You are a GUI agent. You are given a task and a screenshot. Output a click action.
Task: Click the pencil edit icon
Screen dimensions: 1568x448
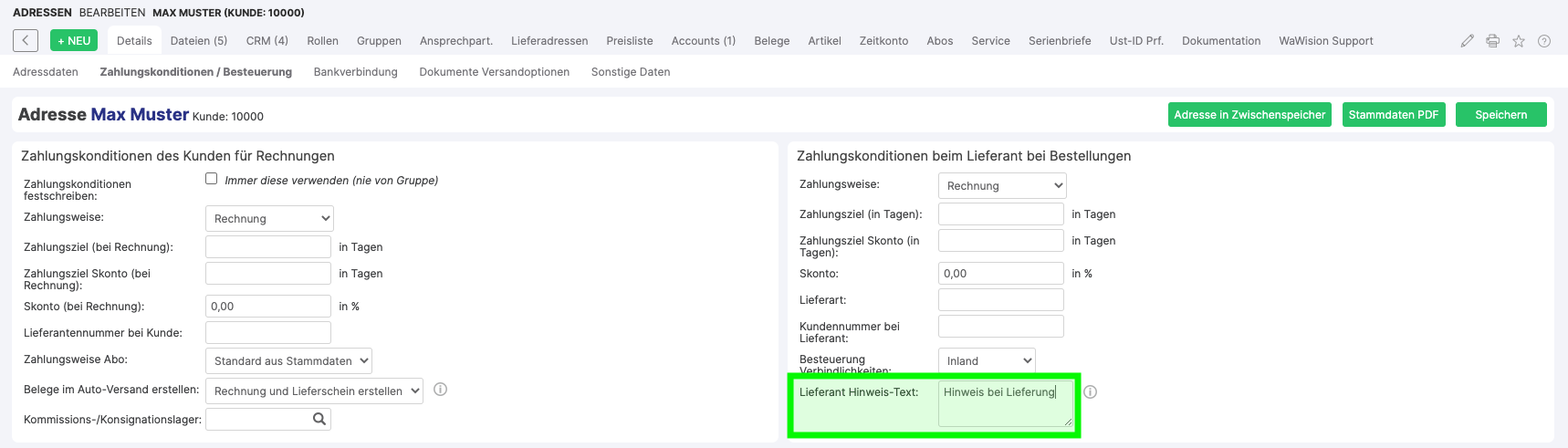pos(1467,41)
